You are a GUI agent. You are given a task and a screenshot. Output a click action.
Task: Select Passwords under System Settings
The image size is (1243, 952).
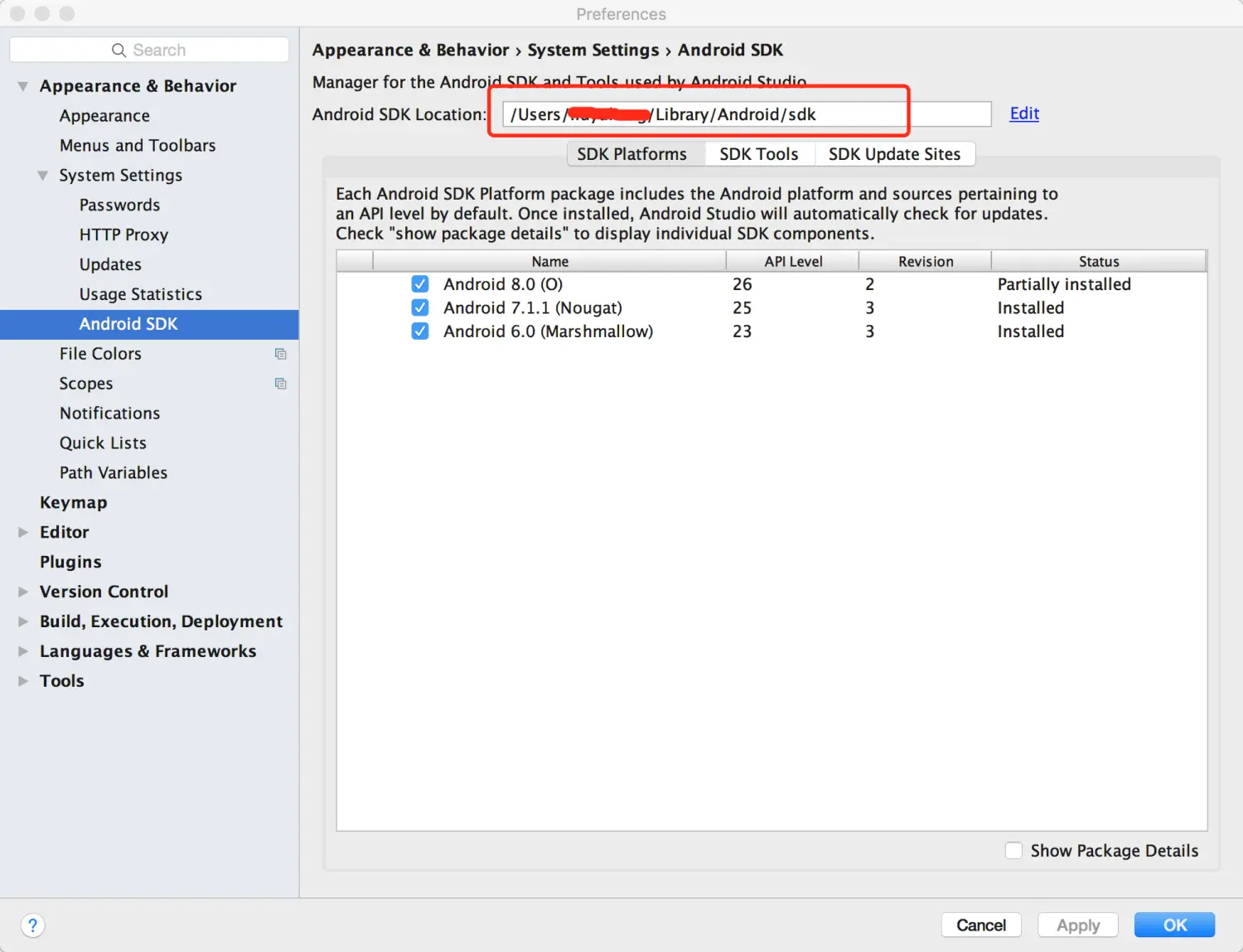119,205
